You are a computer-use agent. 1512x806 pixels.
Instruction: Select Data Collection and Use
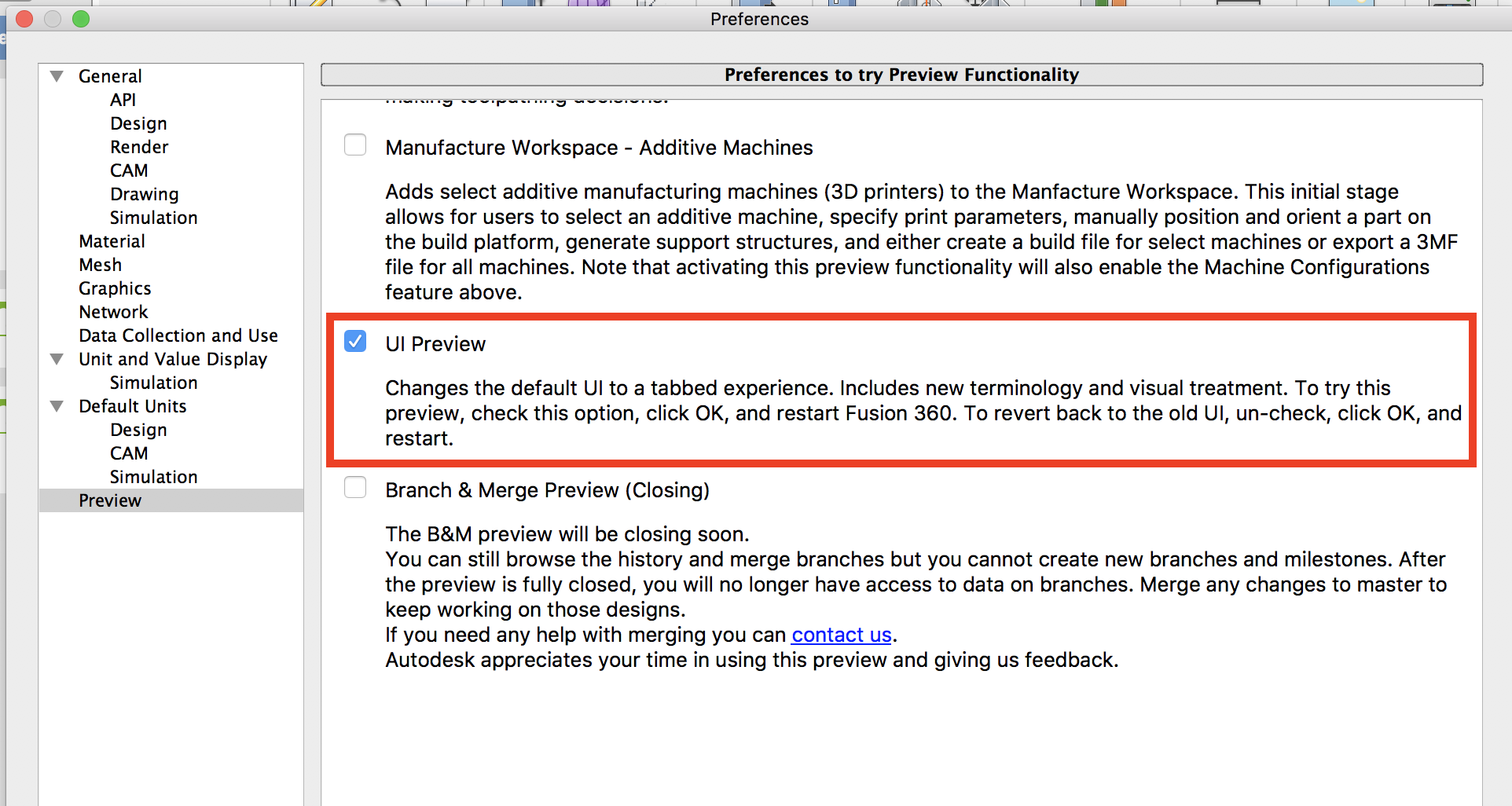pyautogui.click(x=178, y=335)
